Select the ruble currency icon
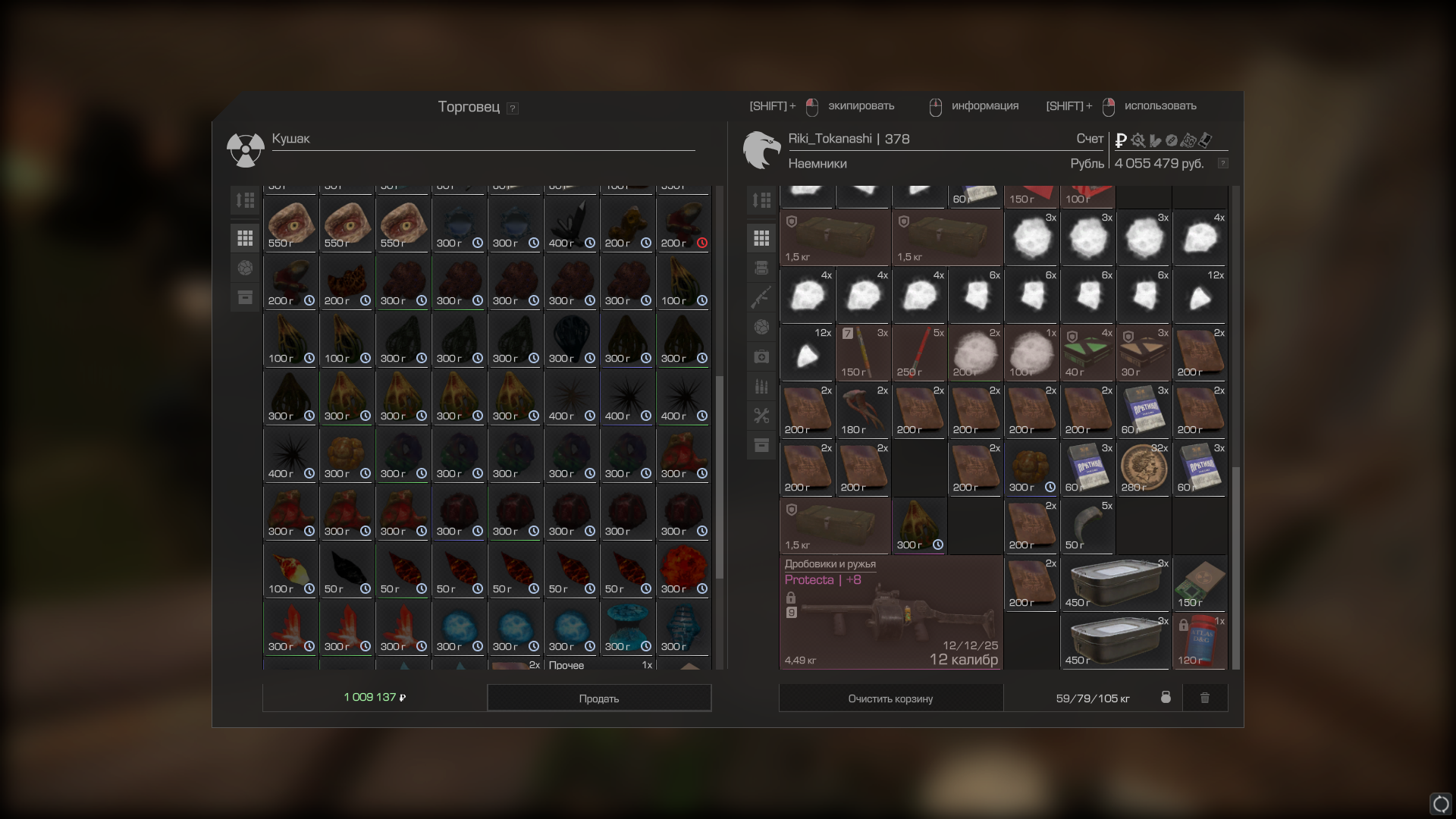The image size is (1456, 819). pos(1121,140)
